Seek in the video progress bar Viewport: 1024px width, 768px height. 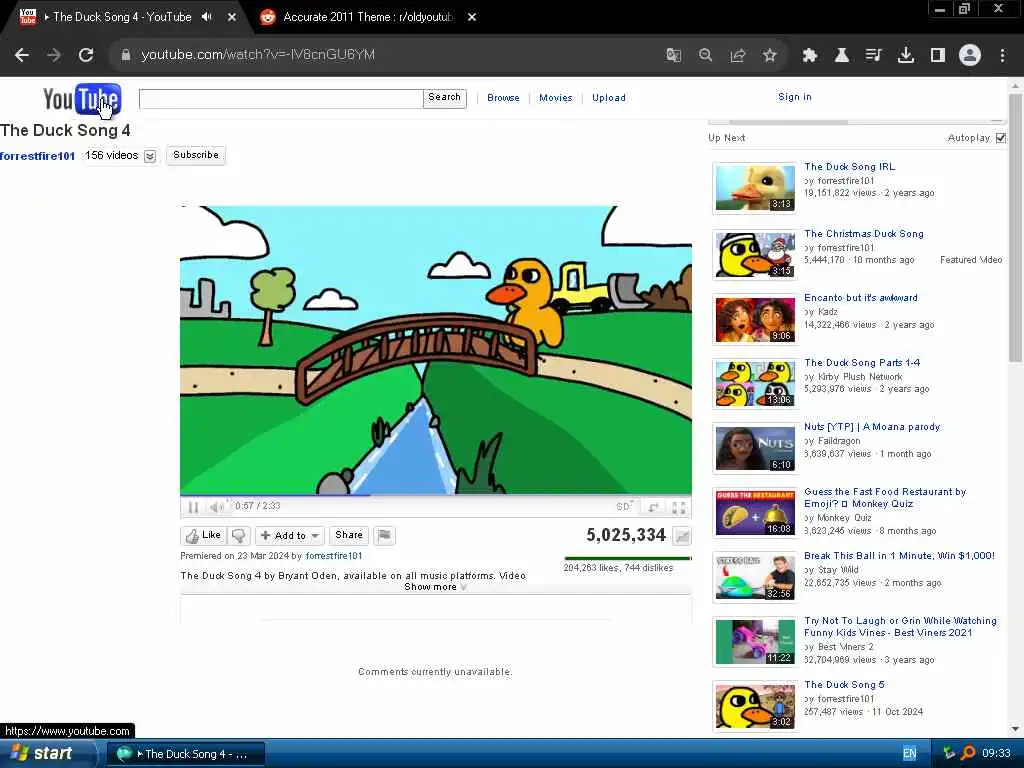(436, 495)
